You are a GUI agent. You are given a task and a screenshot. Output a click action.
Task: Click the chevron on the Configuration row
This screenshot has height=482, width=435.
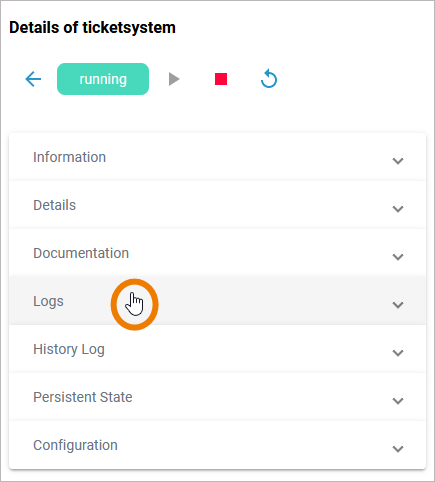click(398, 449)
